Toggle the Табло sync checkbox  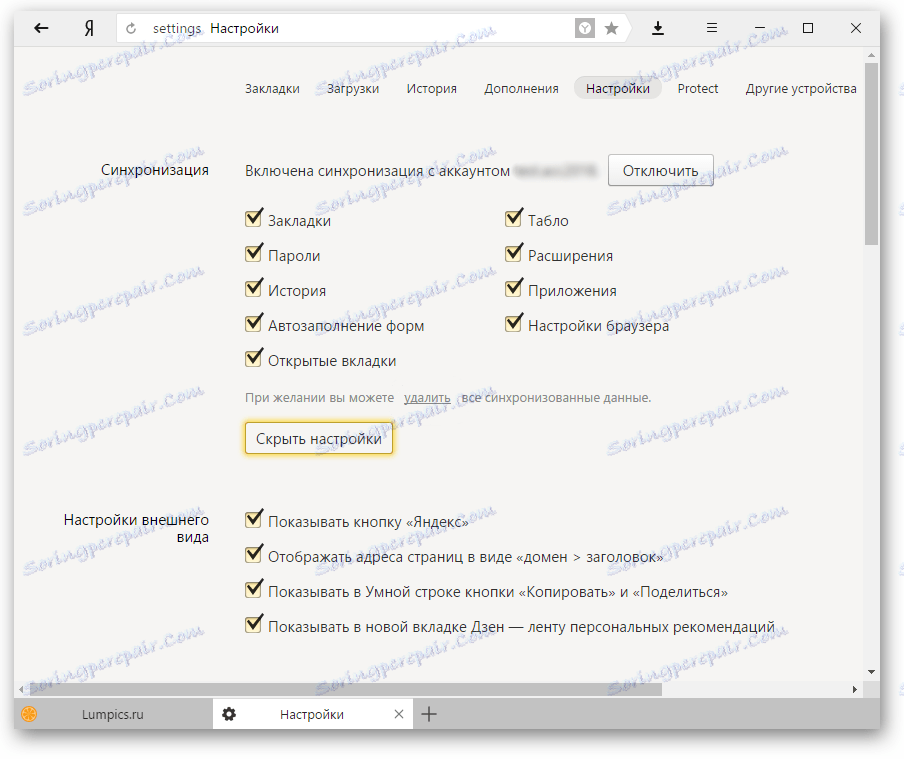514,218
